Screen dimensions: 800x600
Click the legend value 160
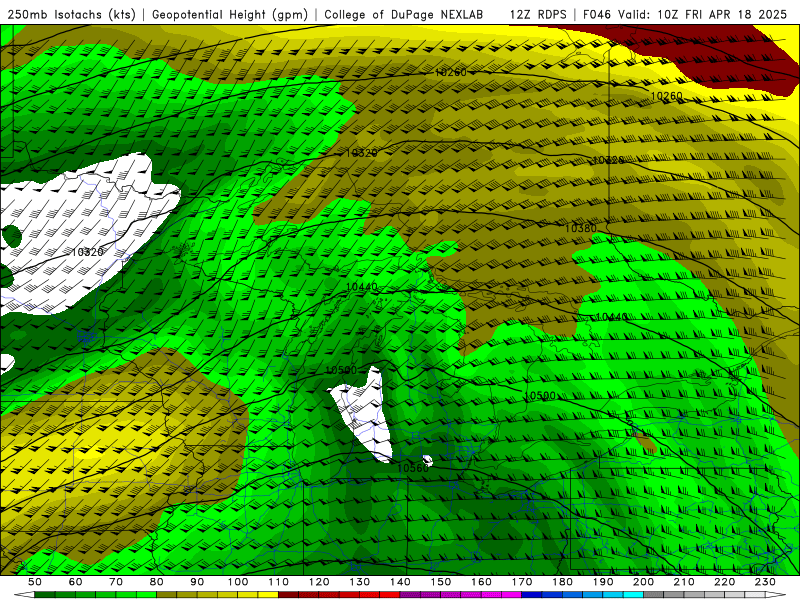pos(482,582)
